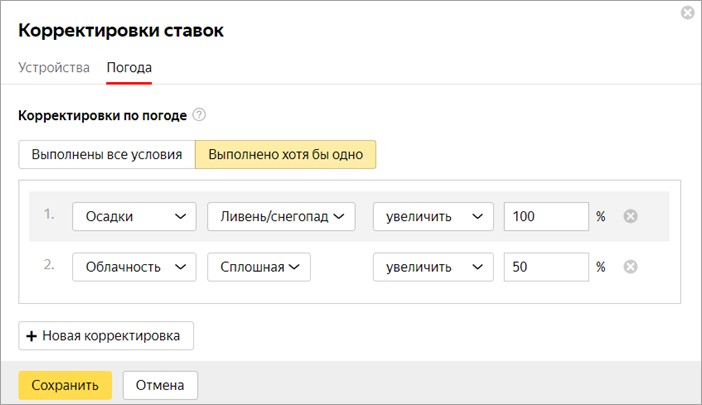Click the Корректировки по погоде heading

click(102, 116)
